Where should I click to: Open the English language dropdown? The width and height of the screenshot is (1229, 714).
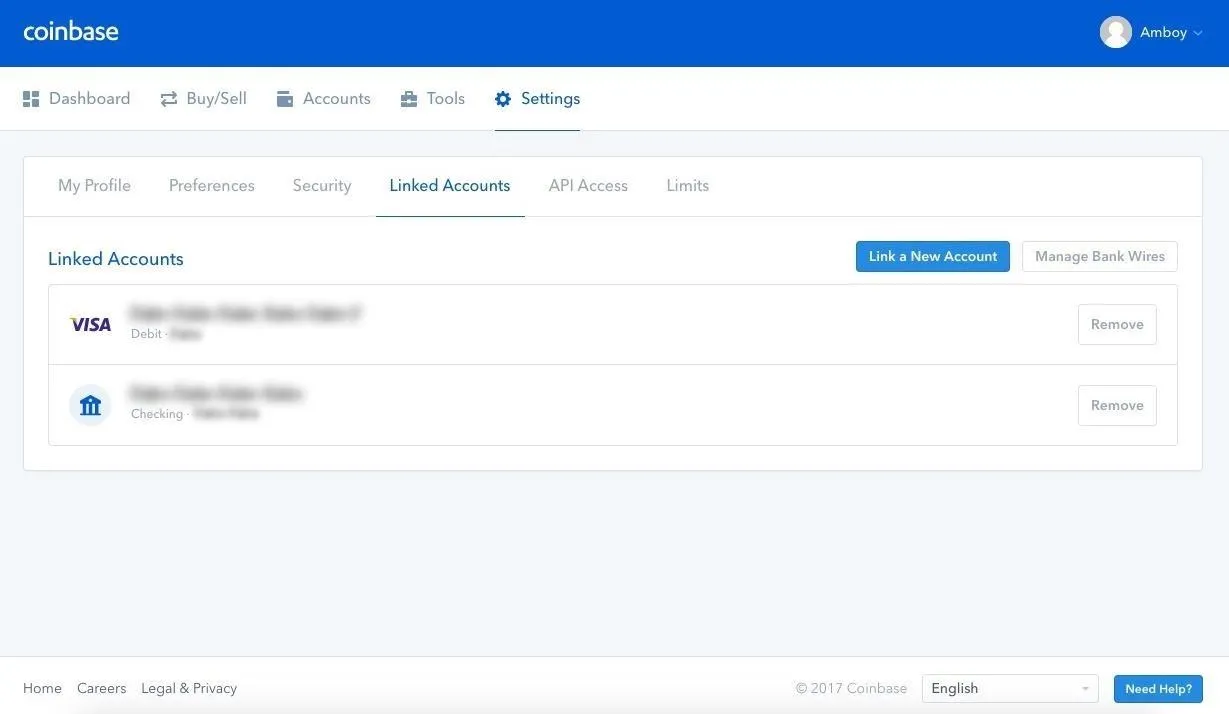coord(1009,688)
